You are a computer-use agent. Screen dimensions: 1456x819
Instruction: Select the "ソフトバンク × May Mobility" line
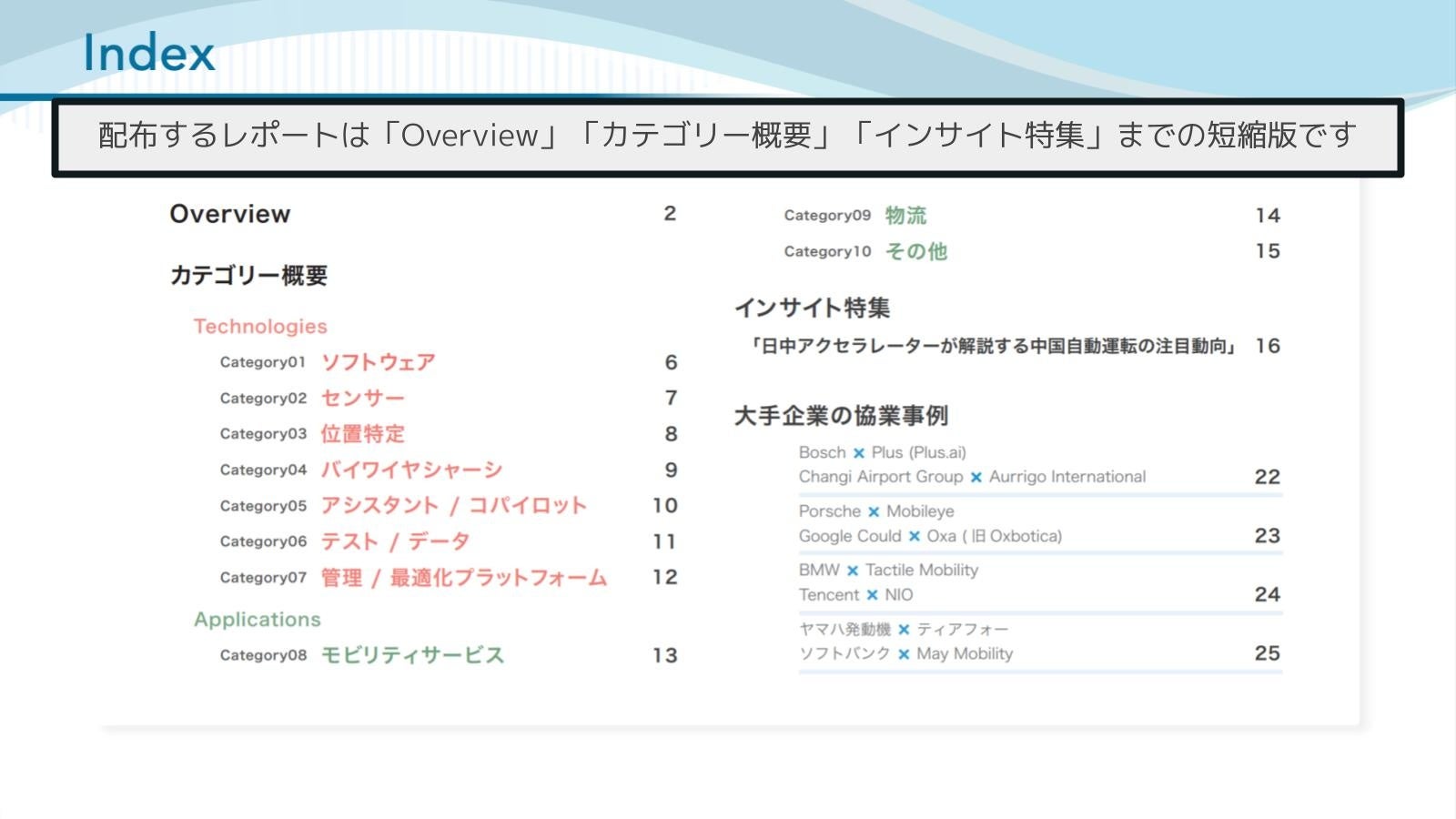click(x=905, y=653)
